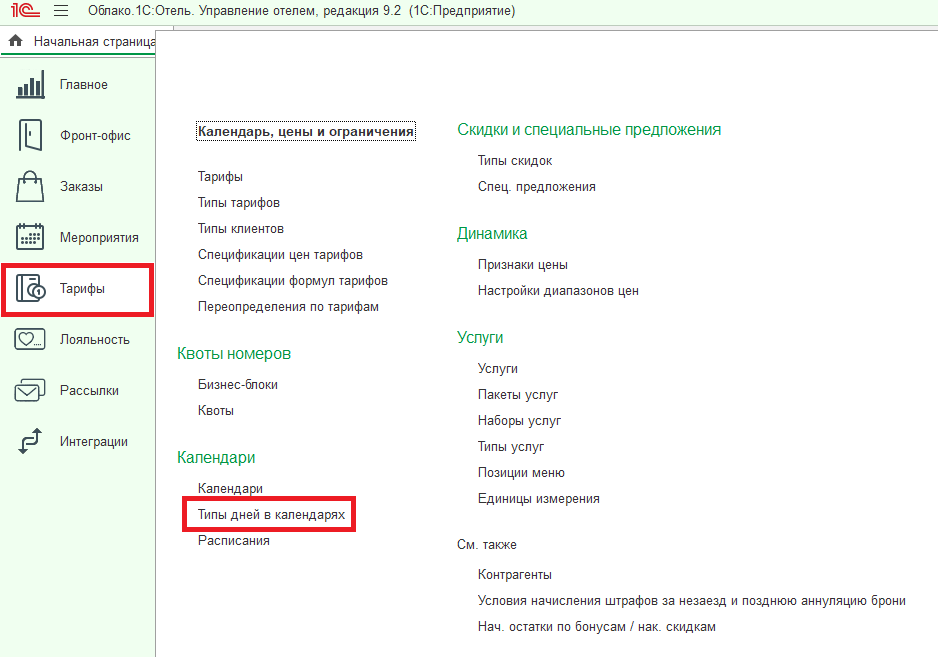Click the Лояльность heart card icon
The height and width of the screenshot is (657, 938).
click(30, 339)
